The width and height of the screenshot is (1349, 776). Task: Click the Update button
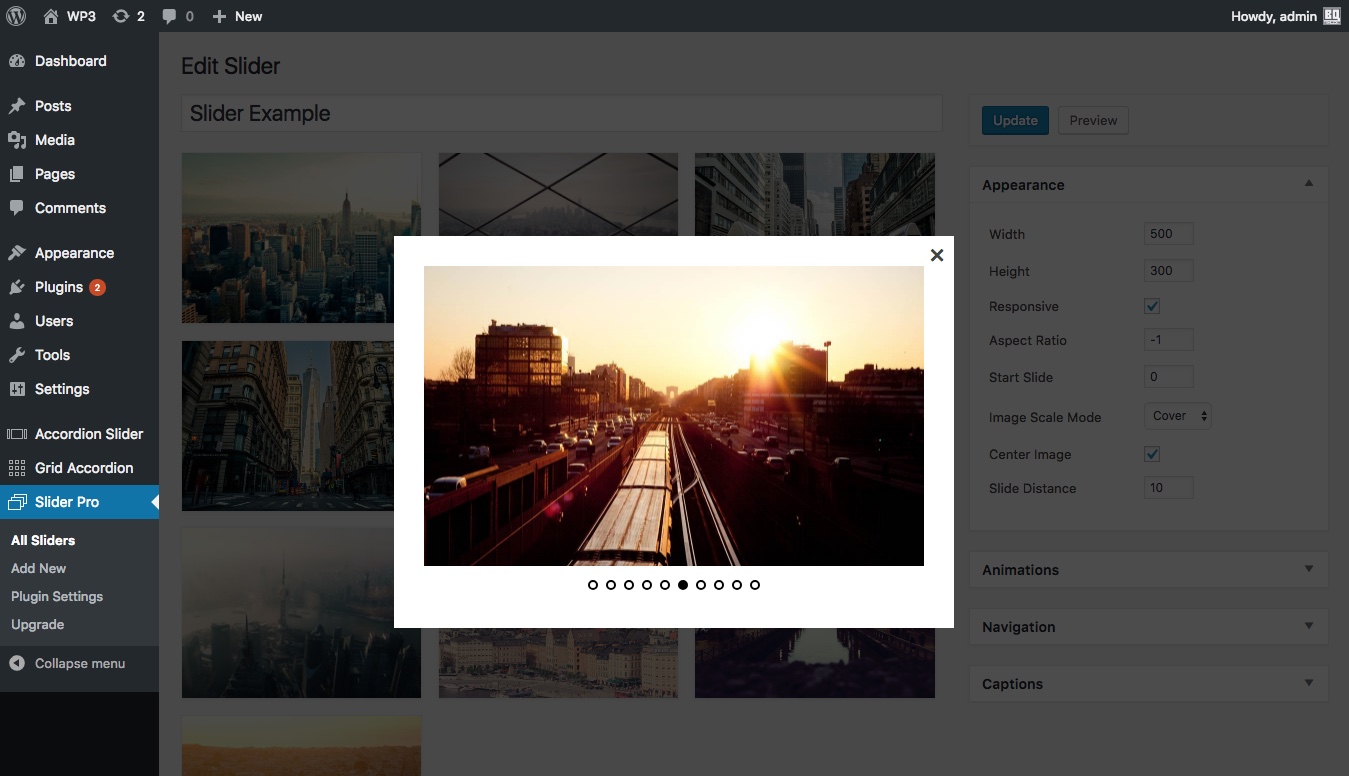(x=1015, y=120)
